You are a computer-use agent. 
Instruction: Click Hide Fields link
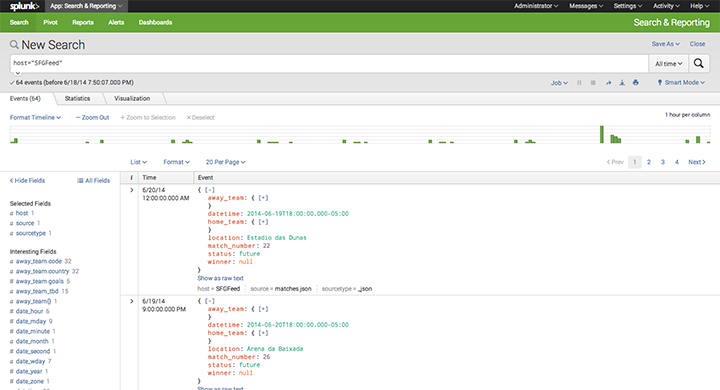coord(27,181)
